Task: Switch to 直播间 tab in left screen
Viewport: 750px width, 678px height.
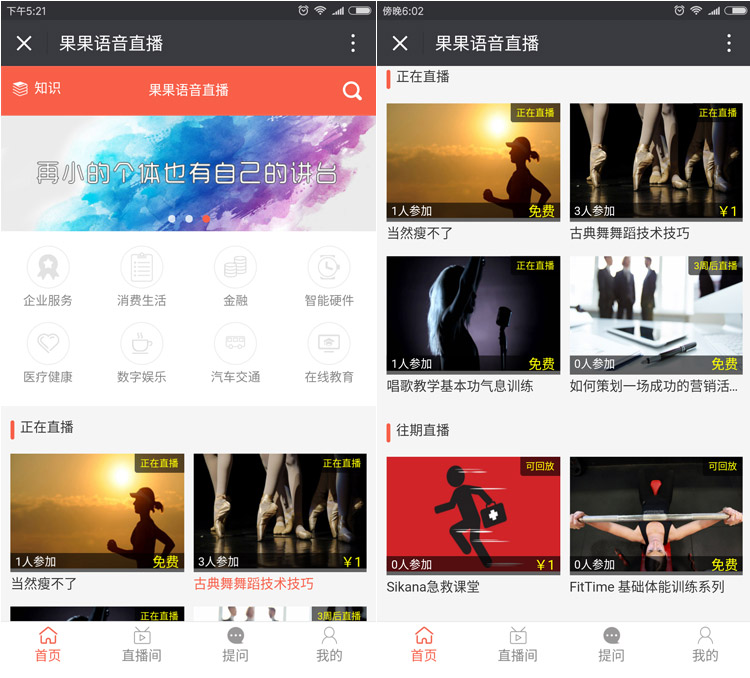Action: tap(142, 644)
